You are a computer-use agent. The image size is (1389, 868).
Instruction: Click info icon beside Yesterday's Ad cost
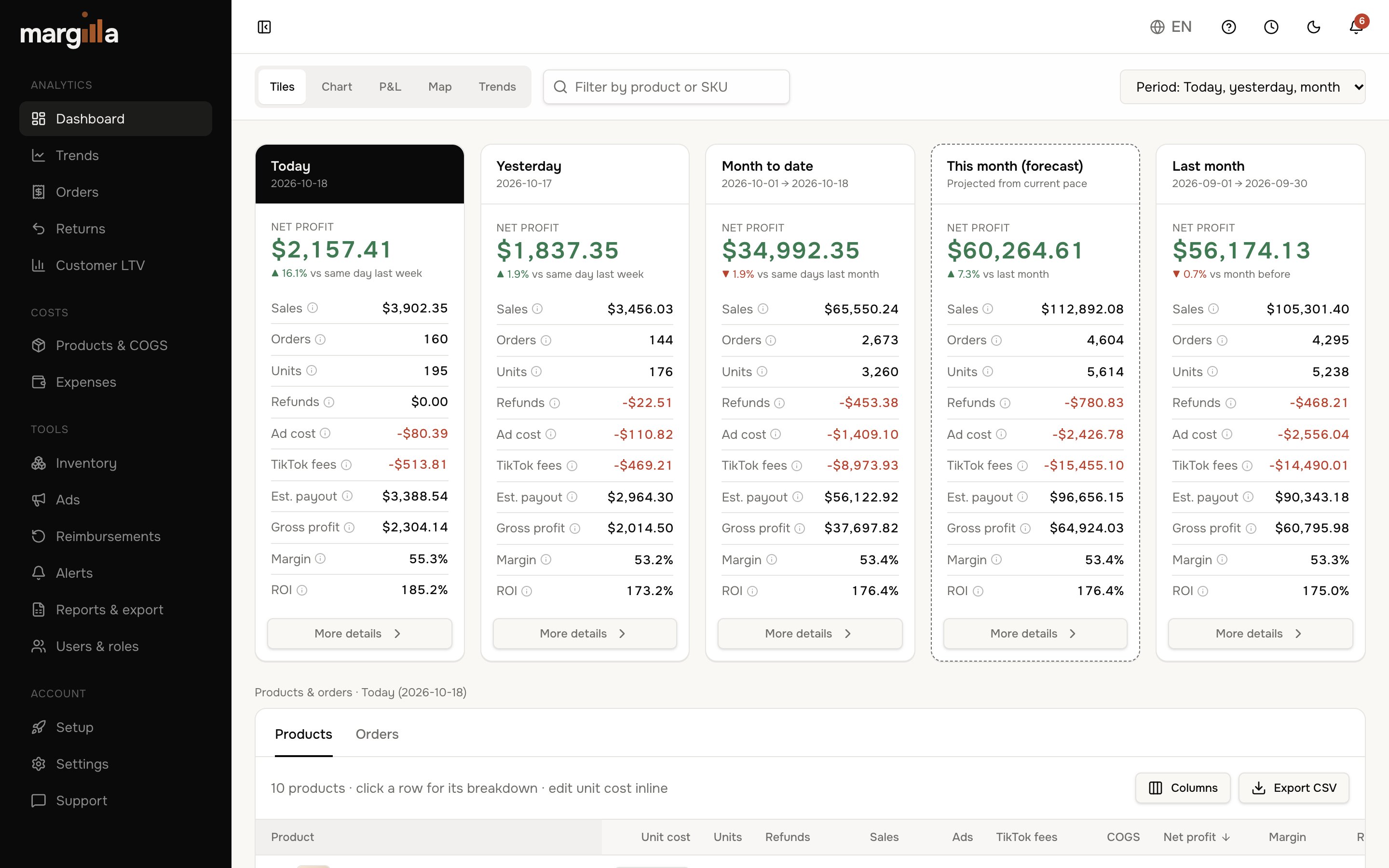click(x=550, y=434)
